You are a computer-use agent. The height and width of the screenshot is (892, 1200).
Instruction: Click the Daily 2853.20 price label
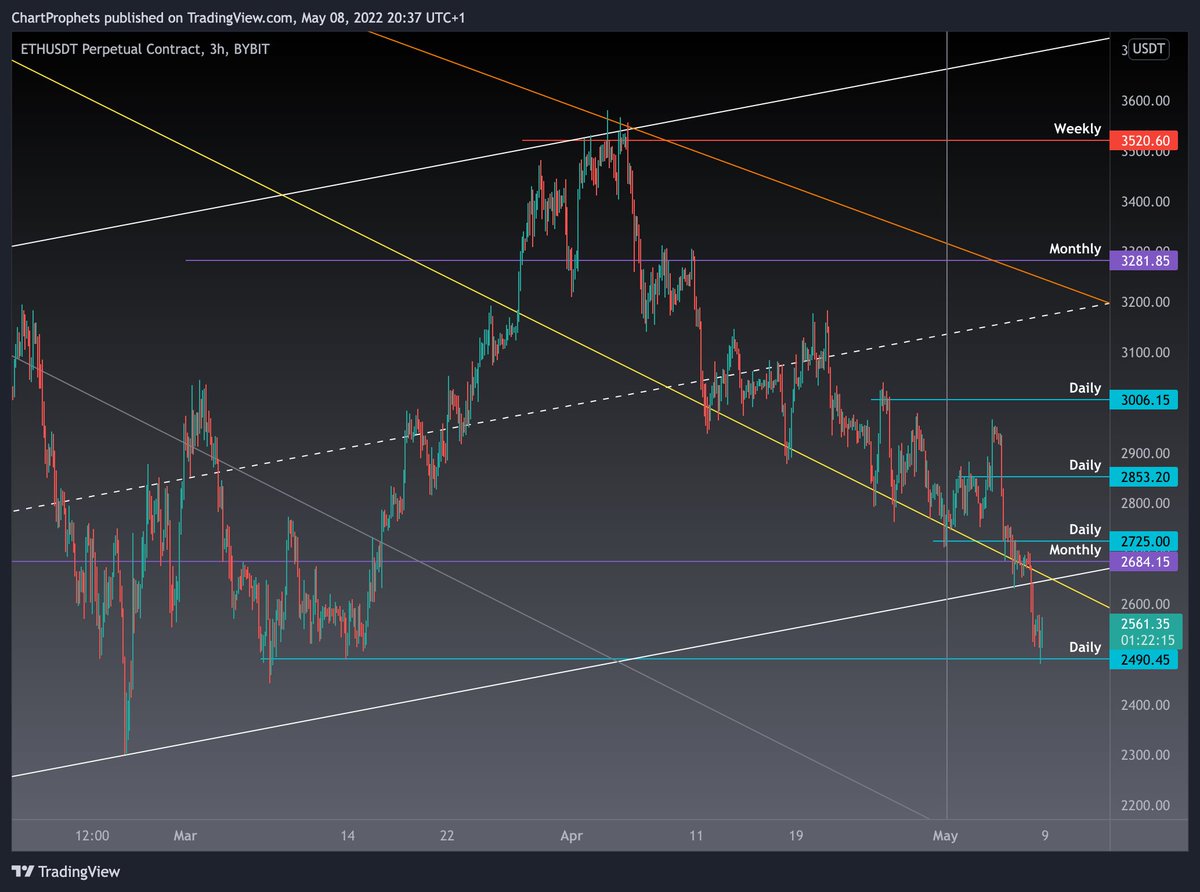pos(1144,477)
